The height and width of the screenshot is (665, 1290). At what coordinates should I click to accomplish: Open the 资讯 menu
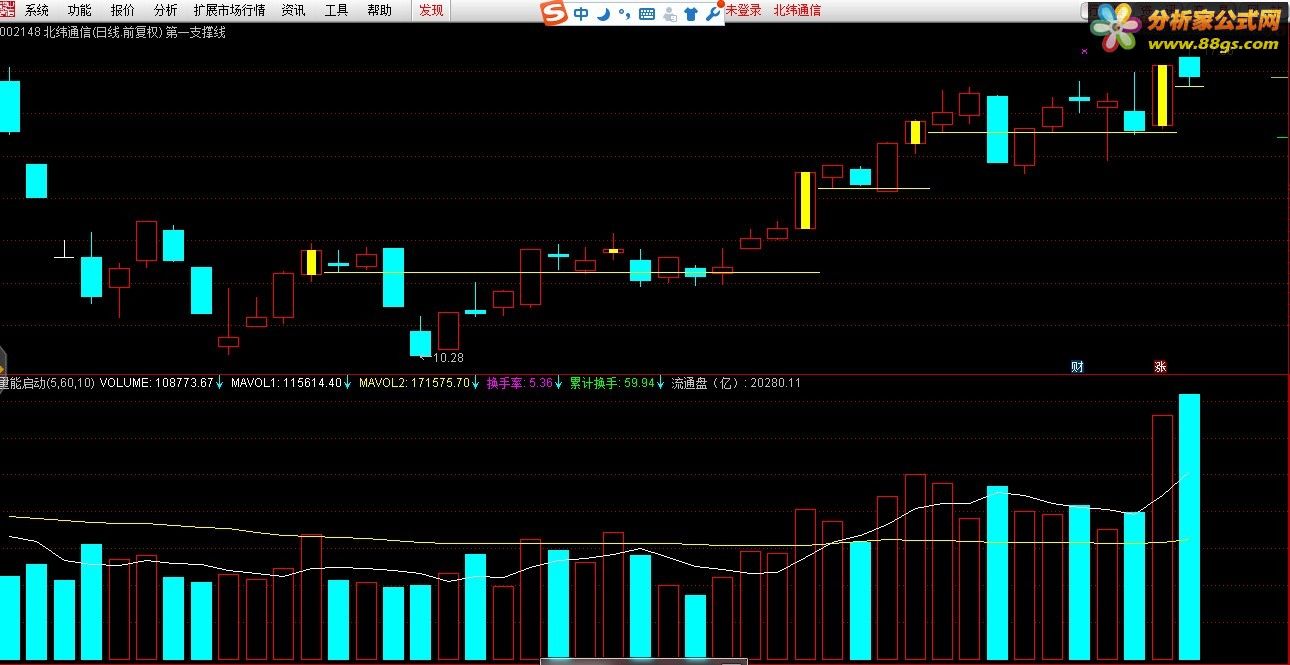click(x=293, y=10)
